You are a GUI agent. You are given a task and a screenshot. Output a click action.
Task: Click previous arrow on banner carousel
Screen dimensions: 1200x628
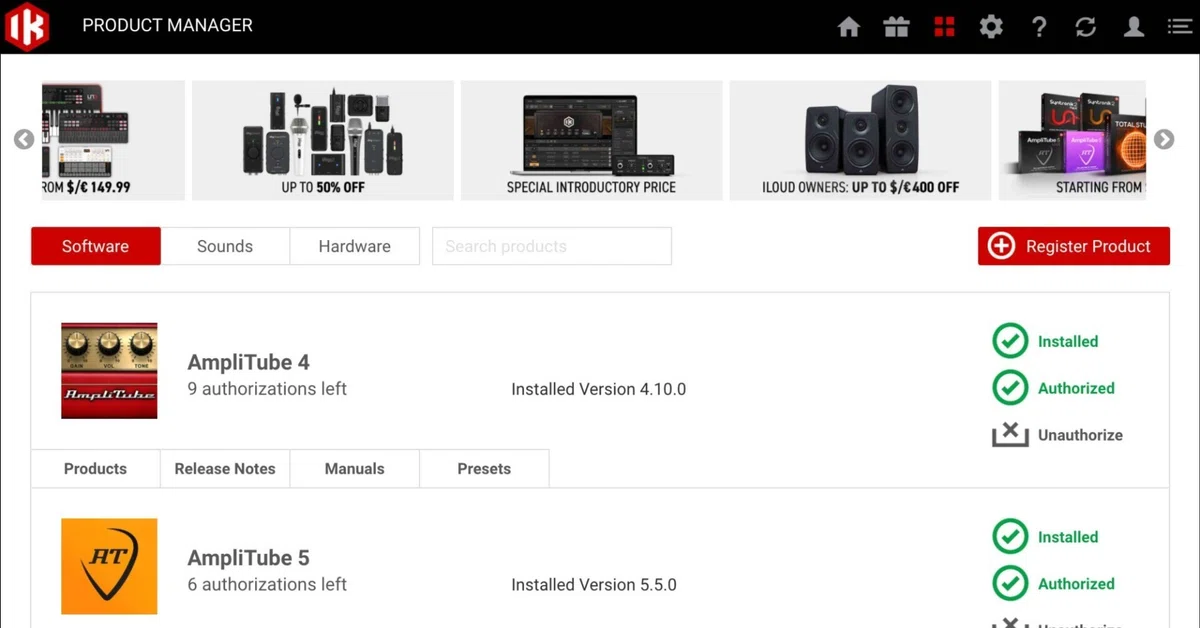pos(24,140)
